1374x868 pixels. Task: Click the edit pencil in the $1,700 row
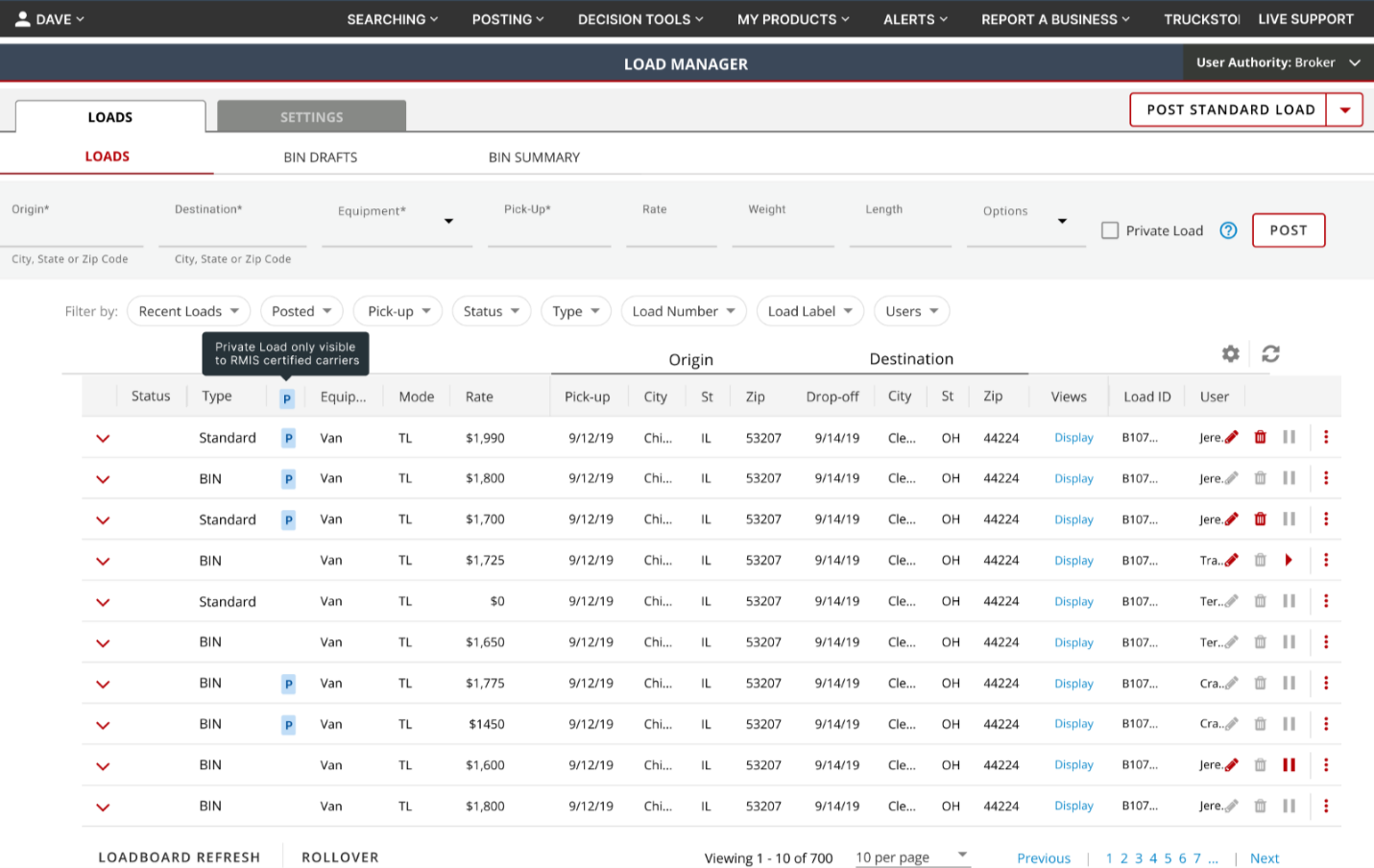1232,518
